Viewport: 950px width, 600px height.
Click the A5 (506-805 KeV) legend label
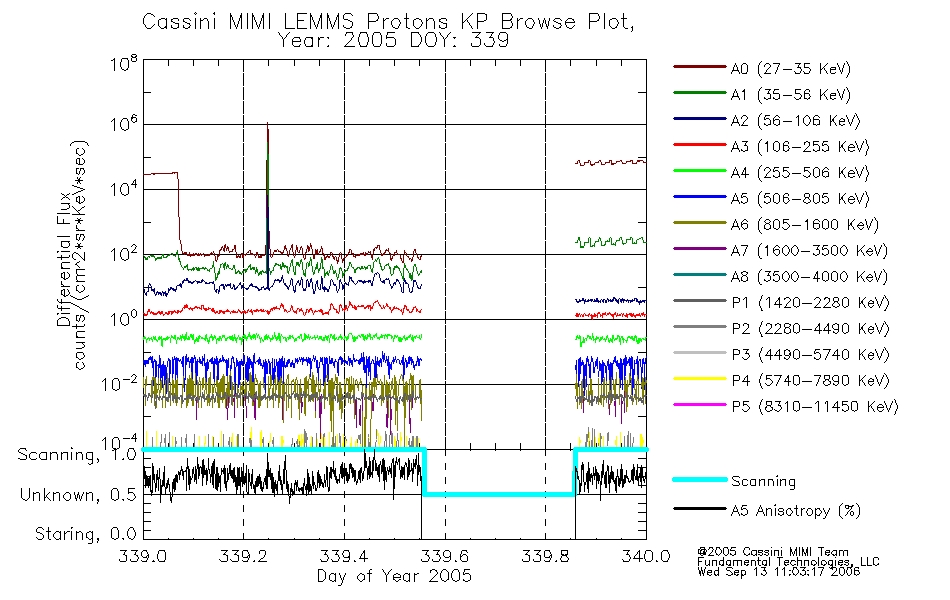(x=800, y=199)
